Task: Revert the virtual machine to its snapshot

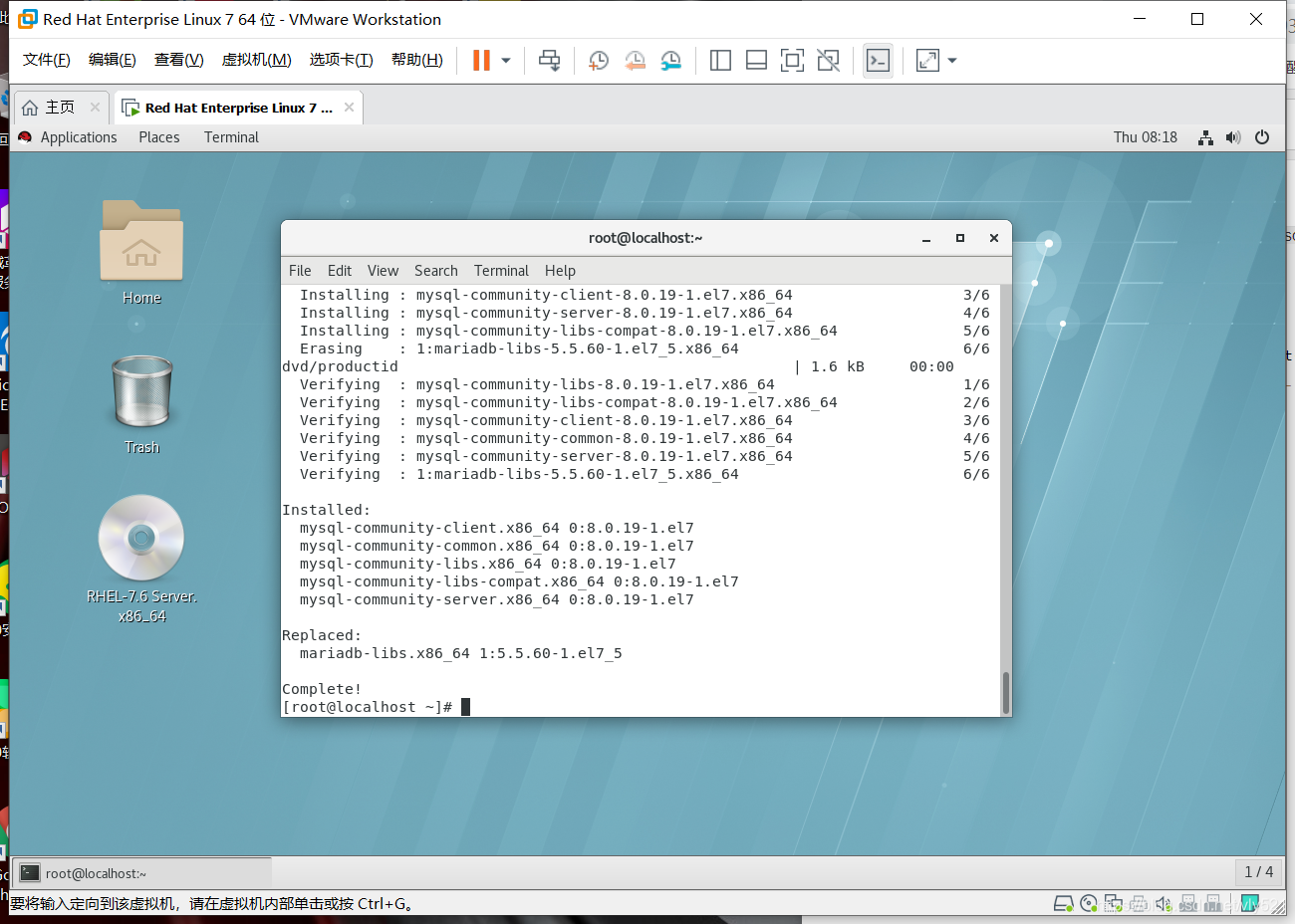Action: pyautogui.click(x=635, y=61)
